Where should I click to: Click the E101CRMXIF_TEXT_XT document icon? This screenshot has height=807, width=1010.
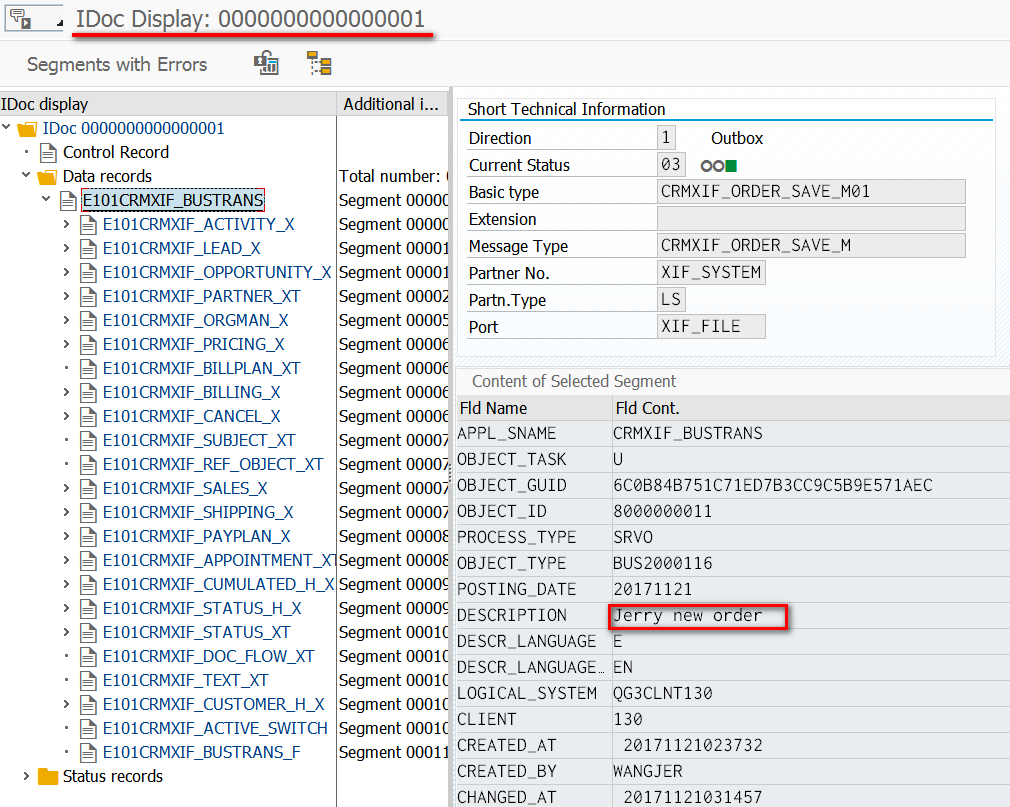click(88, 681)
